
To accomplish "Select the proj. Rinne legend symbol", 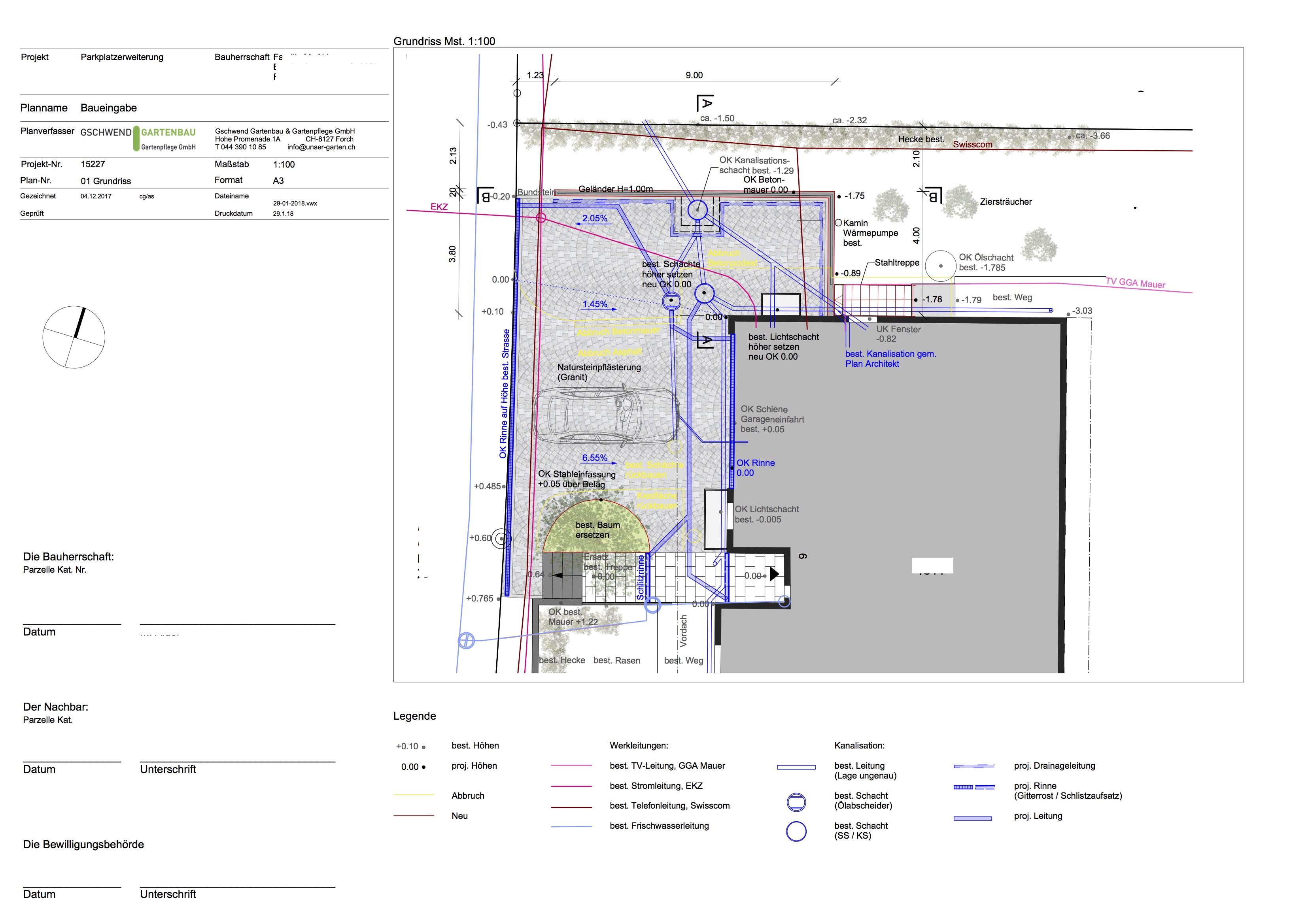I will point(973,787).
